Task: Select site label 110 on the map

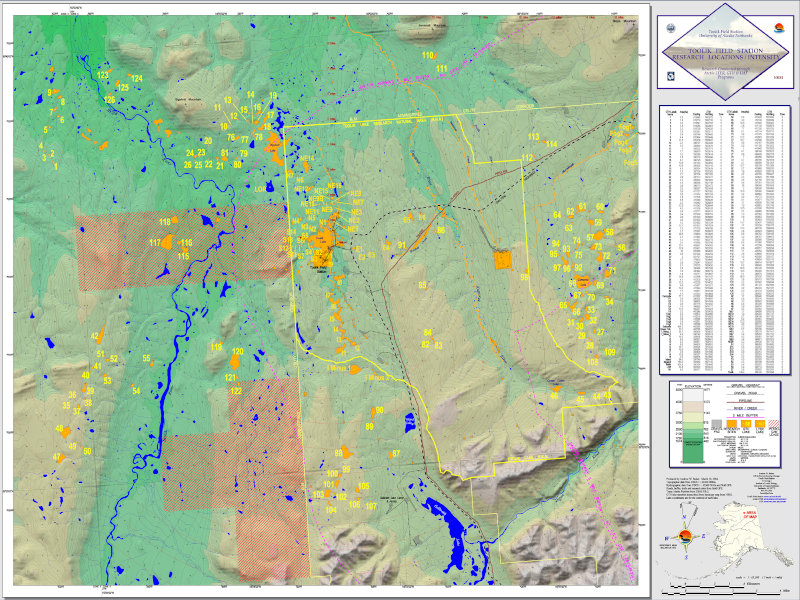Action: pyautogui.click(x=428, y=55)
